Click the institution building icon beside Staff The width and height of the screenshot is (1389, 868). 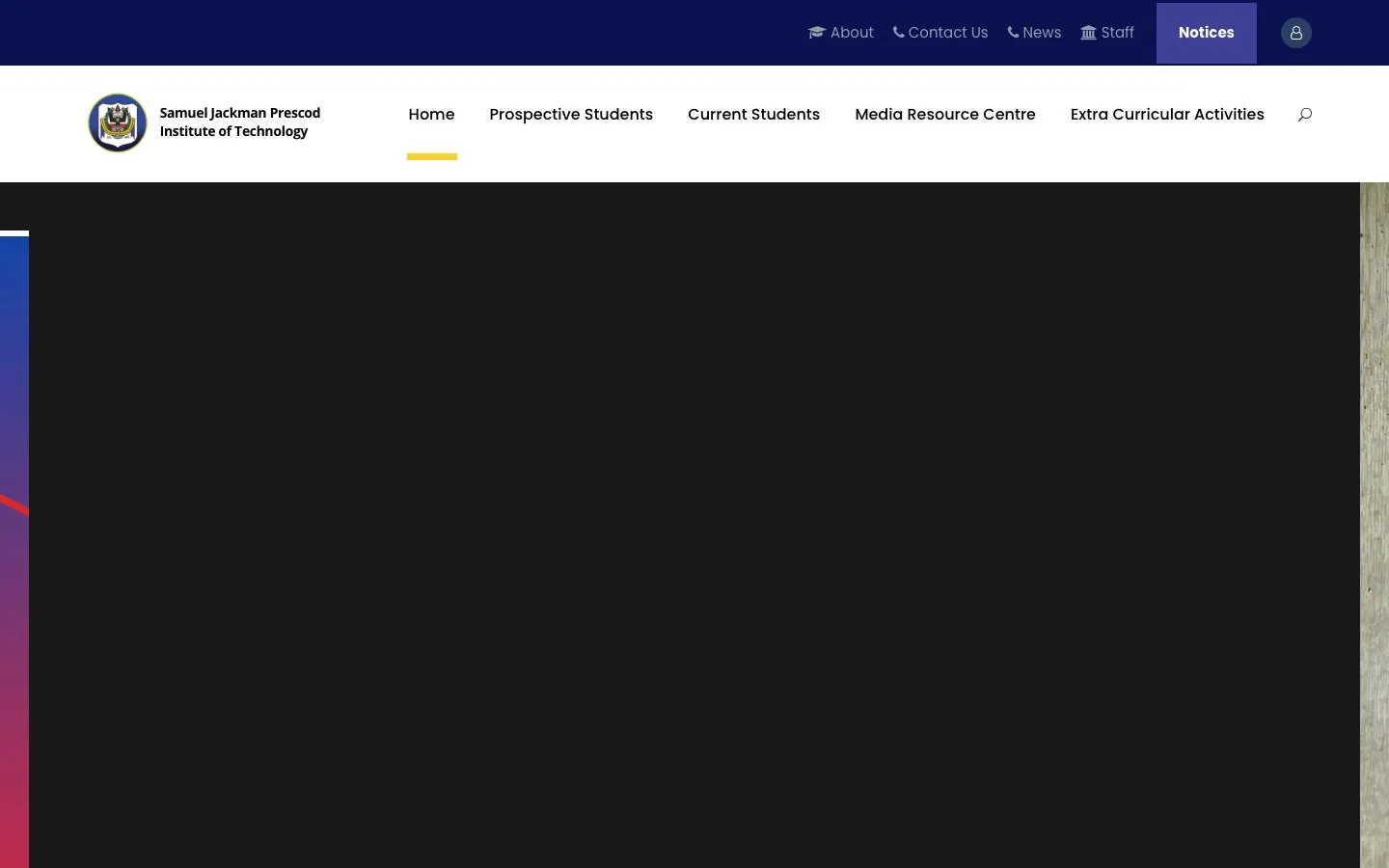click(1089, 33)
